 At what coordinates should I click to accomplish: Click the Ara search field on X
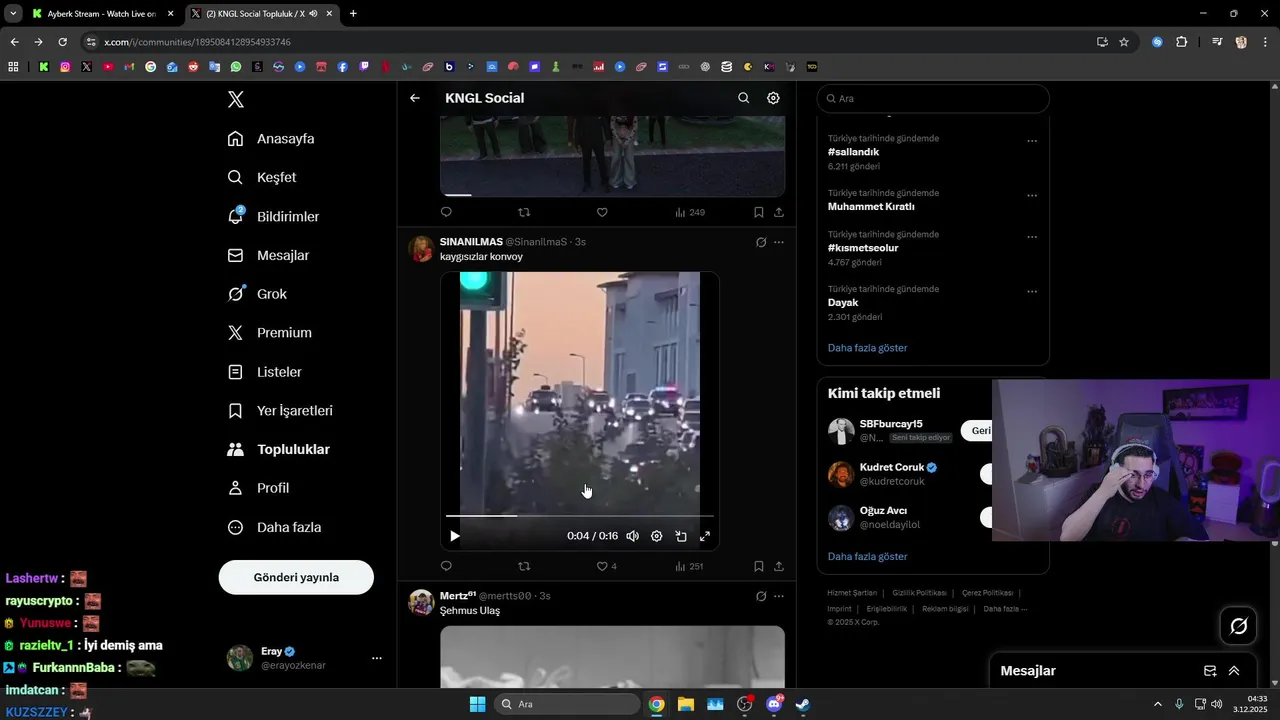(x=933, y=98)
